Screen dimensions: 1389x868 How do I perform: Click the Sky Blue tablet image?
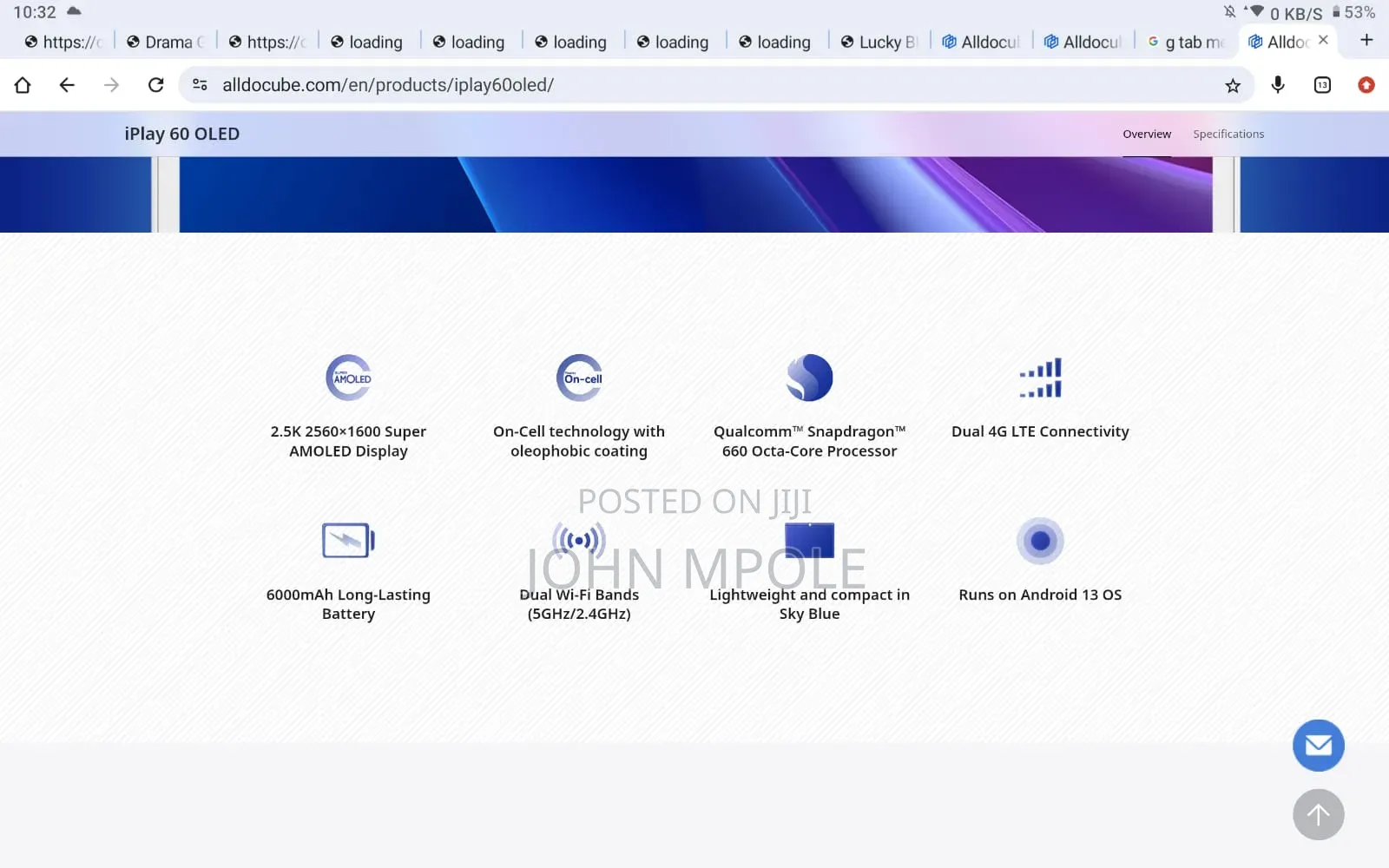[x=810, y=540]
